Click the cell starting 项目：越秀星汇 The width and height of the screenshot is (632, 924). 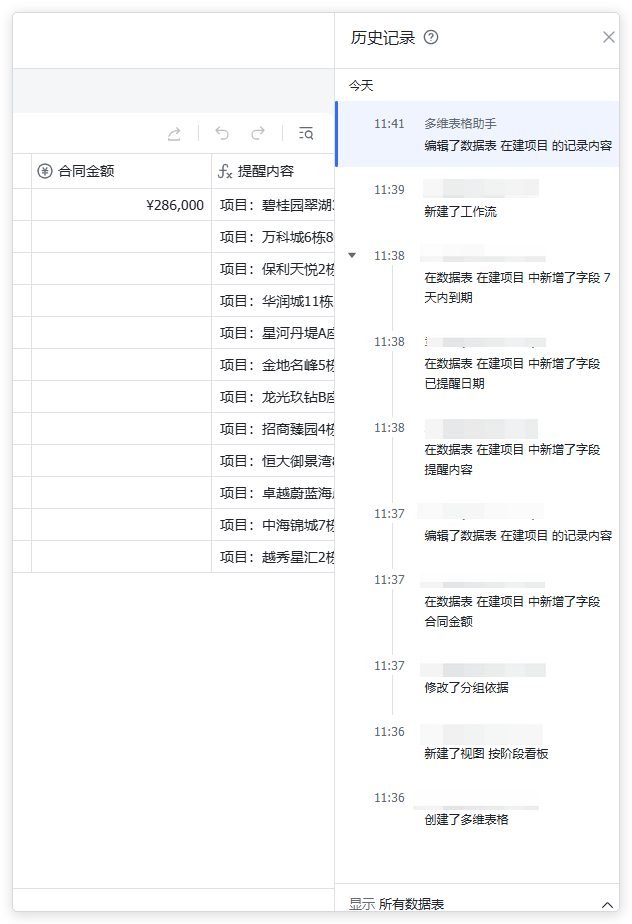[273, 557]
